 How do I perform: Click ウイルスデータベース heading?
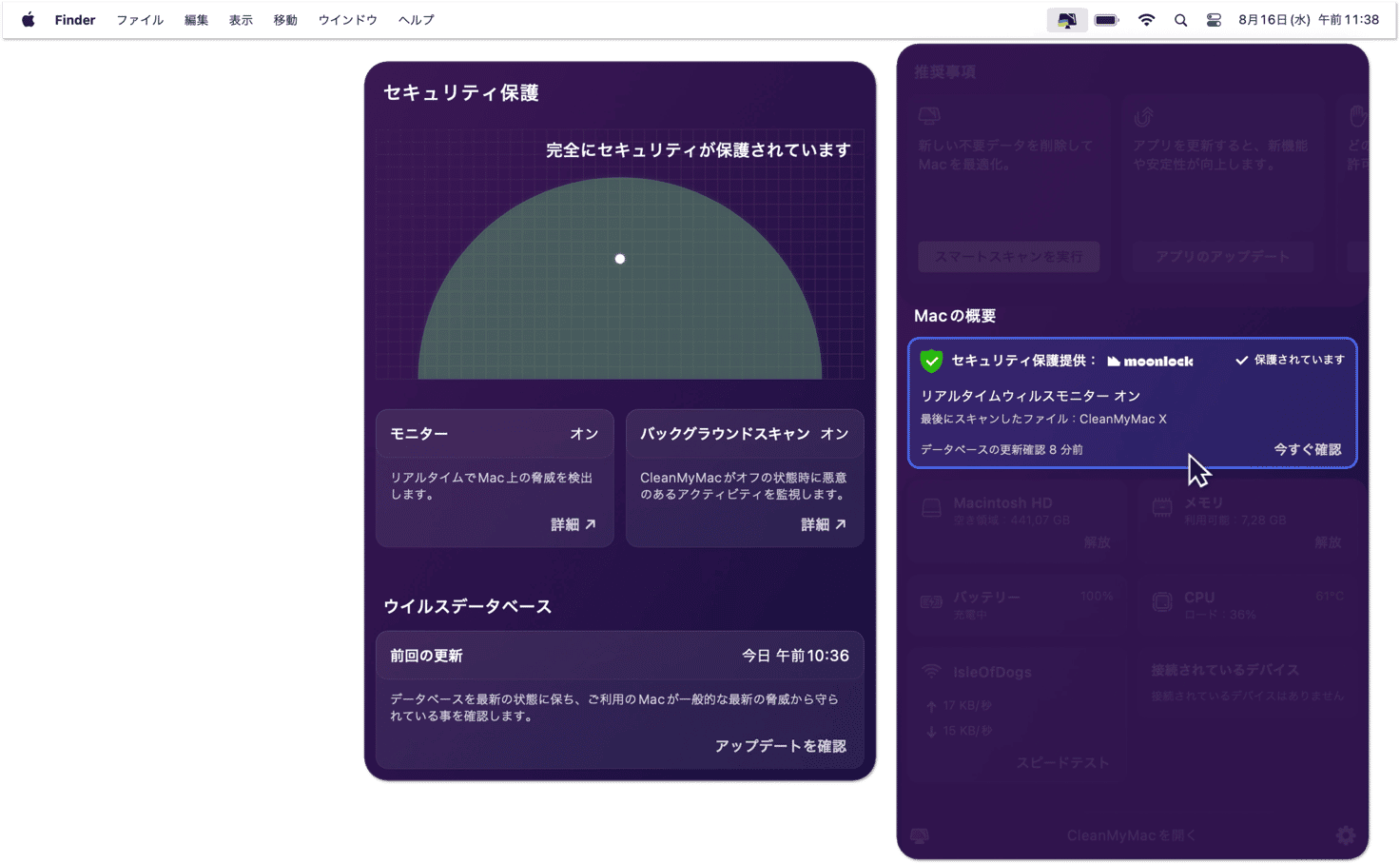coord(467,606)
